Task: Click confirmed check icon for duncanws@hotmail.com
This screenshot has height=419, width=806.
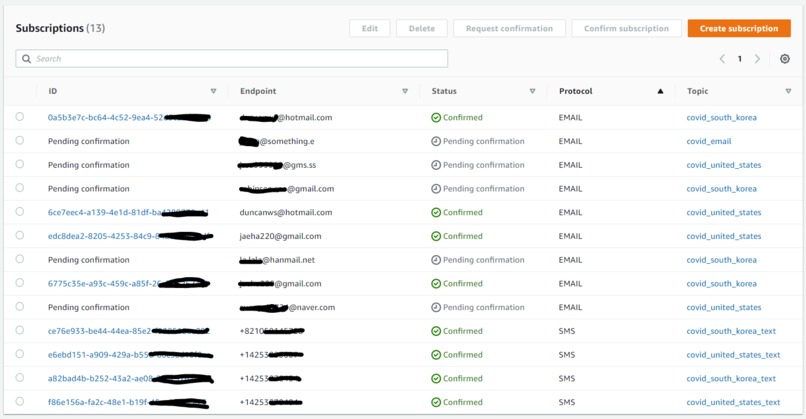Action: [436, 212]
